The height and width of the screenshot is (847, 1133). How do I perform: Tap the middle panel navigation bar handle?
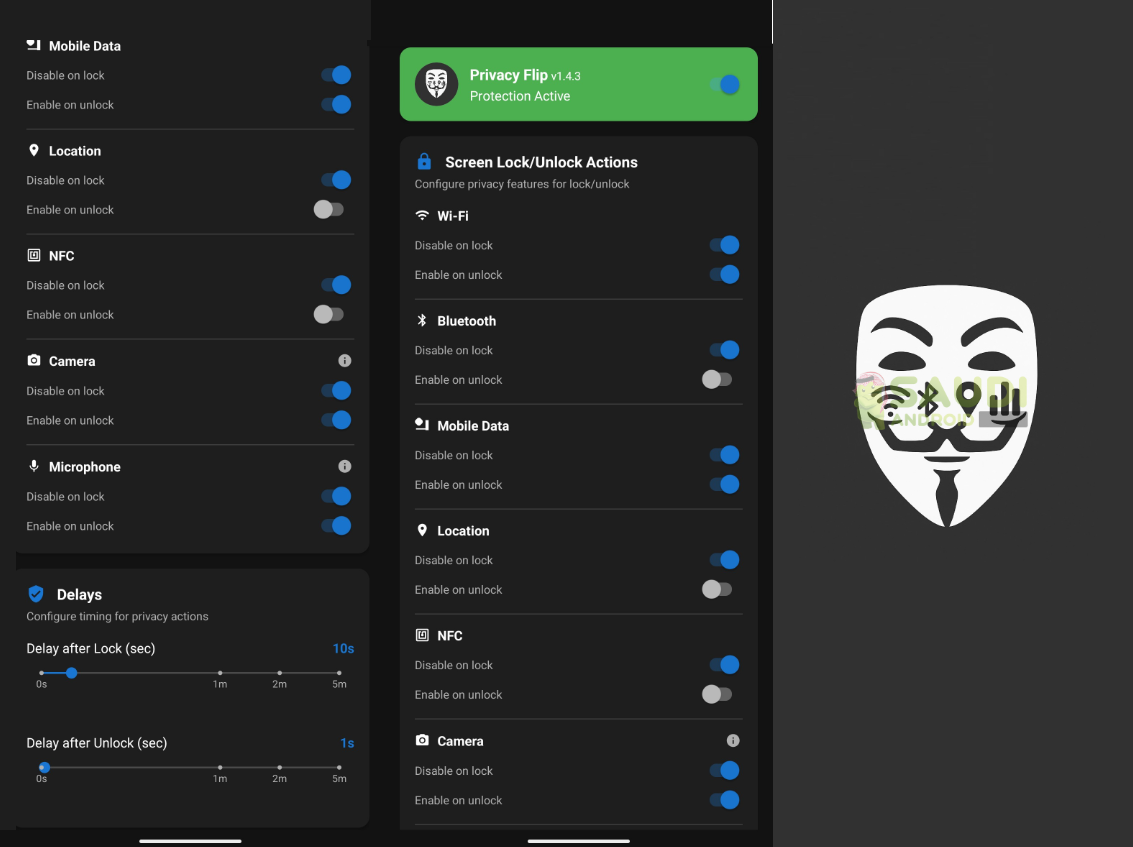click(578, 840)
